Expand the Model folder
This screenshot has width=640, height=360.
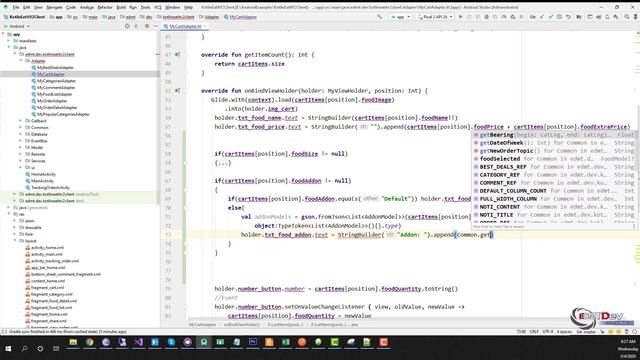click(20, 147)
